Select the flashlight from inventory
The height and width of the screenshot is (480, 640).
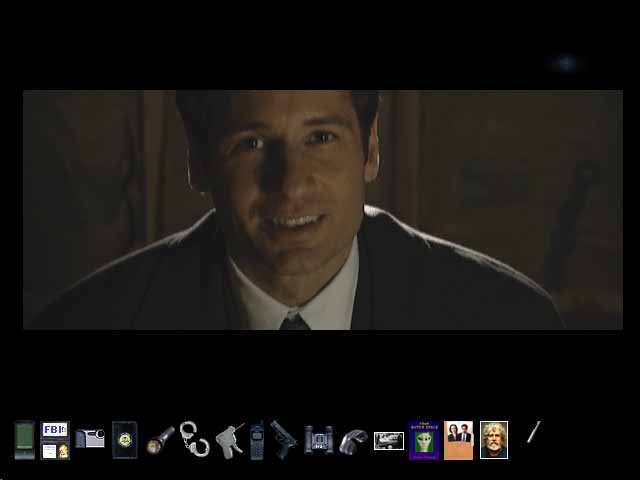tap(160, 440)
